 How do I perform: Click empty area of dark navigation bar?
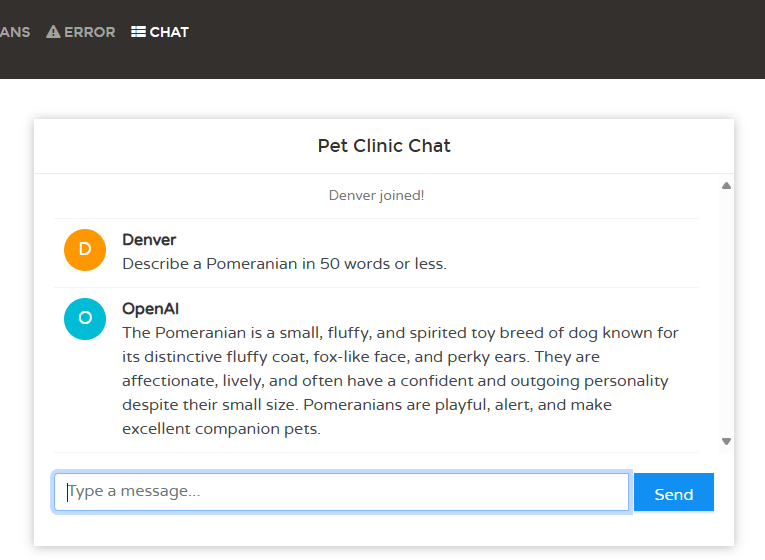pos(480,40)
